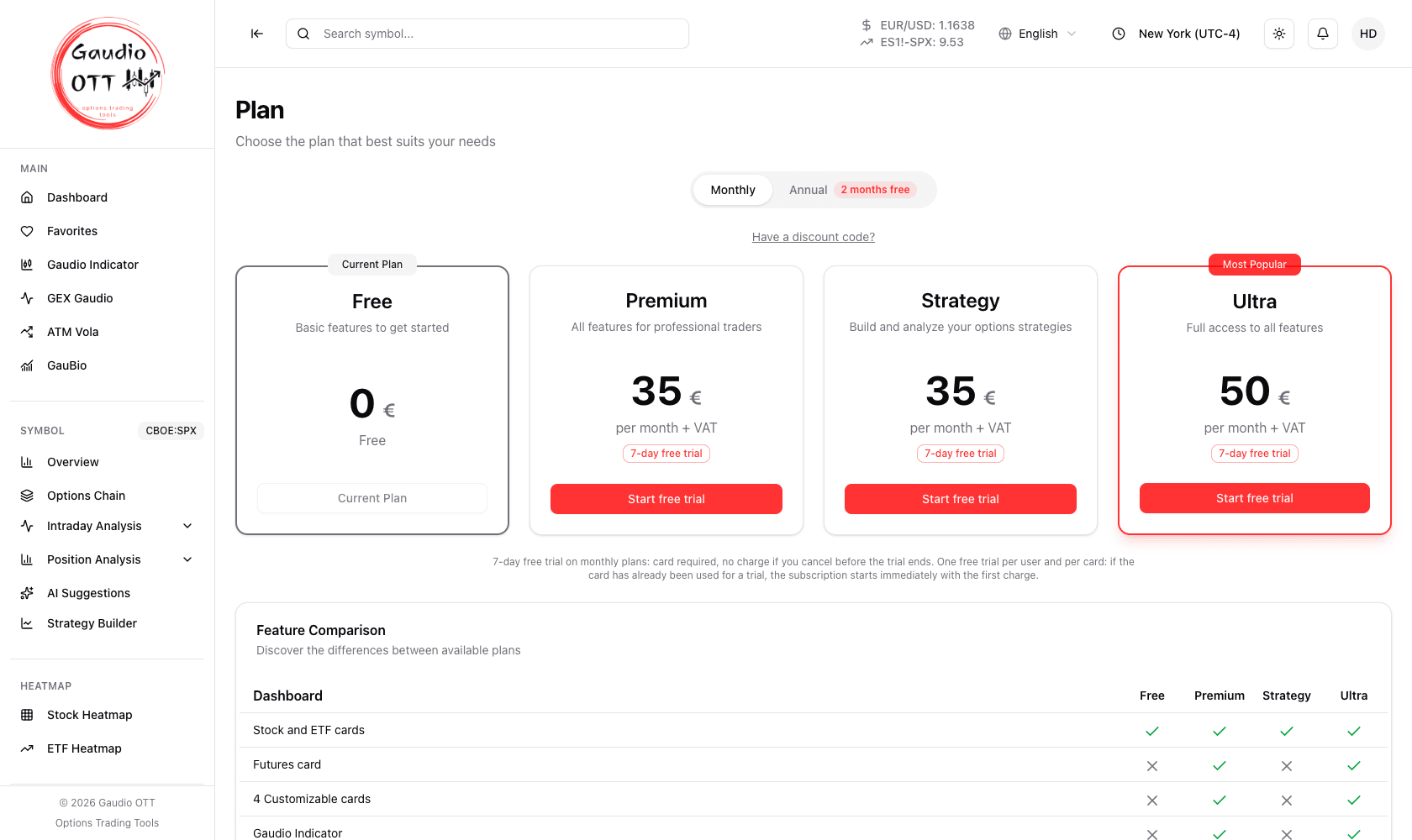Image resolution: width=1412 pixels, height=840 pixels.
Task: Click the Gaudio OTT logo
Action: [108, 74]
